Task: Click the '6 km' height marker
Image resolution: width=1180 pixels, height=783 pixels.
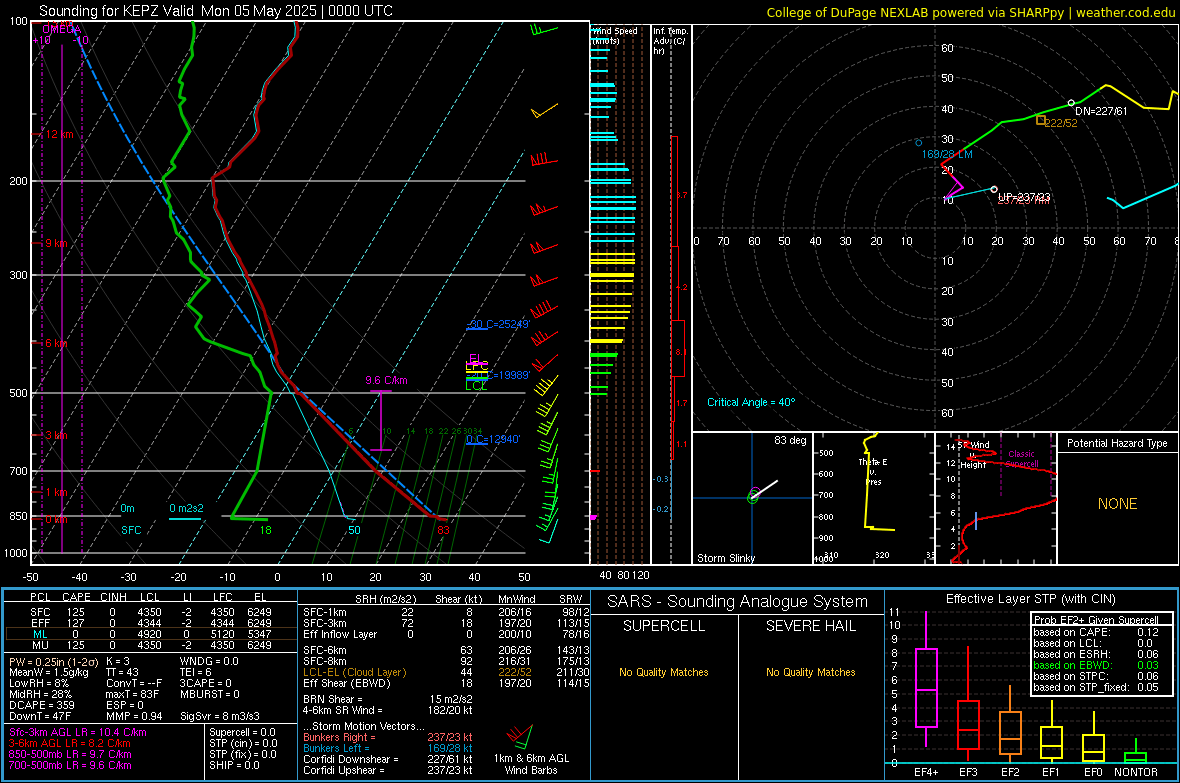Action: coord(56,343)
